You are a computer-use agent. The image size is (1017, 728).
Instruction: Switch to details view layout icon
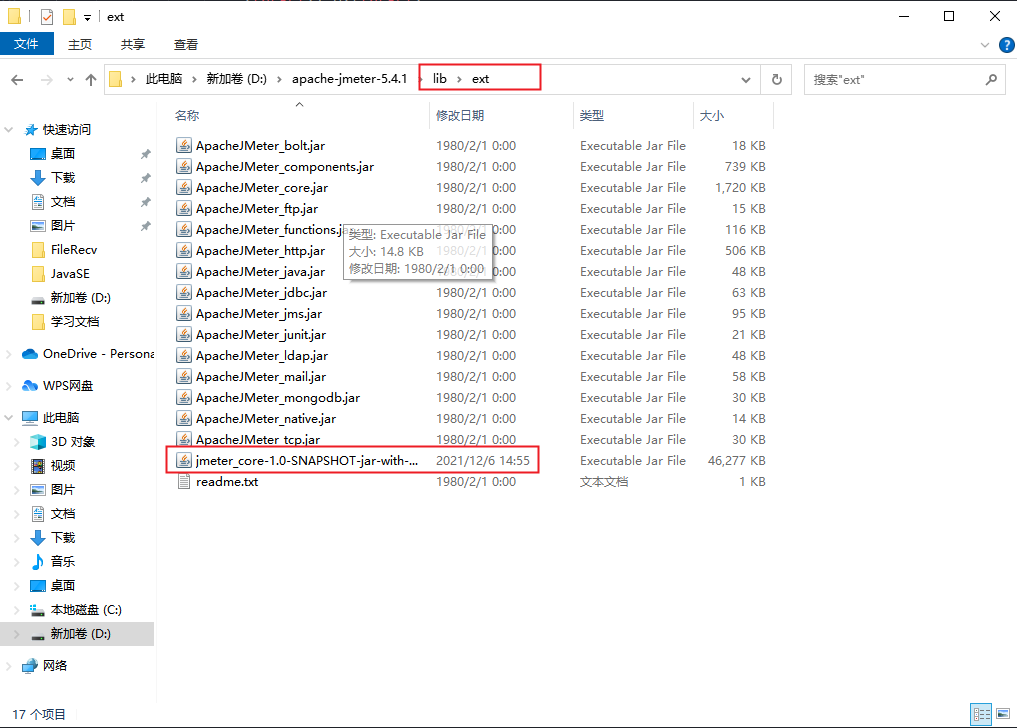coord(981,714)
